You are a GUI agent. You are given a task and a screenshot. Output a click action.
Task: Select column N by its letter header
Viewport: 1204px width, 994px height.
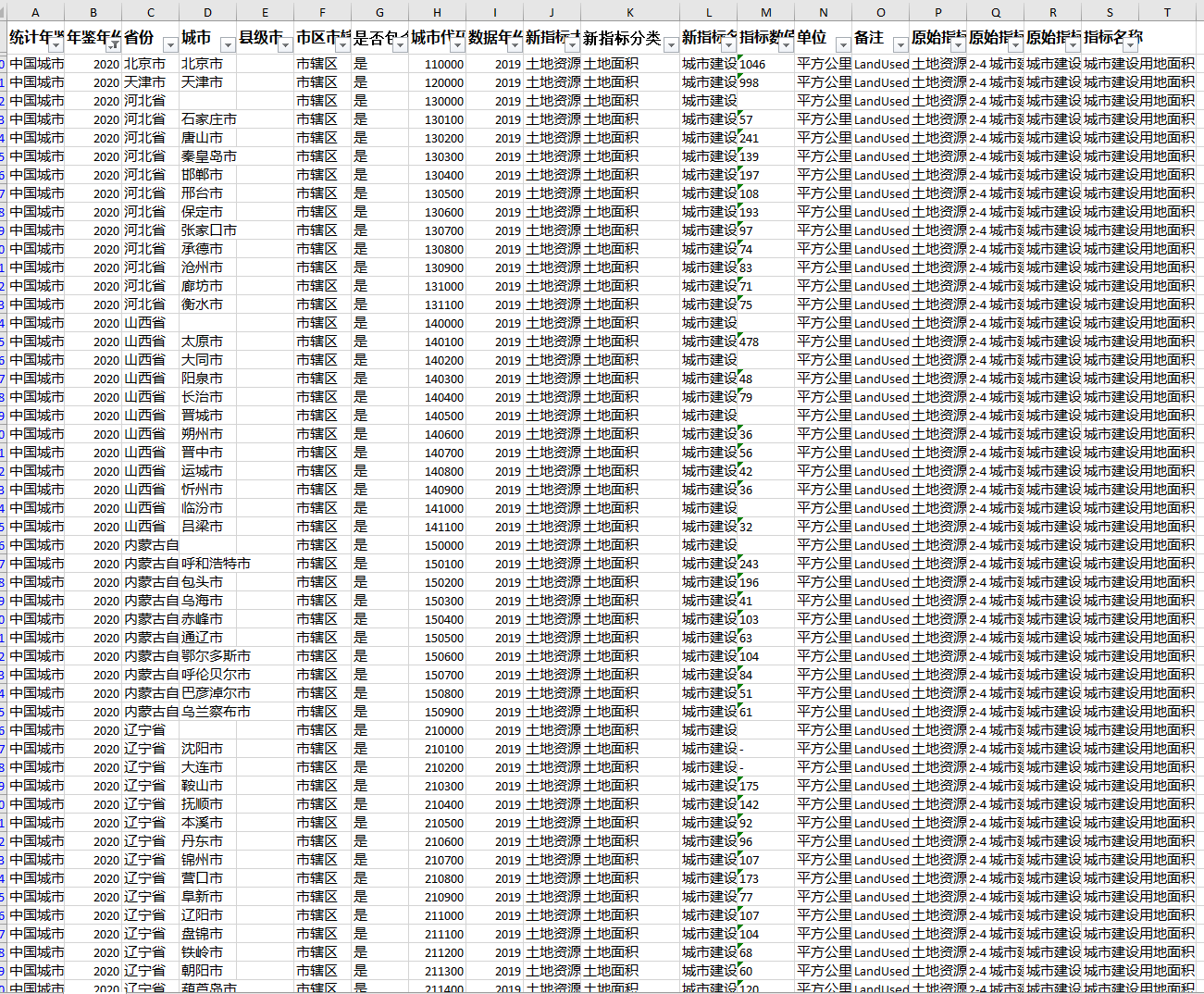click(x=824, y=12)
